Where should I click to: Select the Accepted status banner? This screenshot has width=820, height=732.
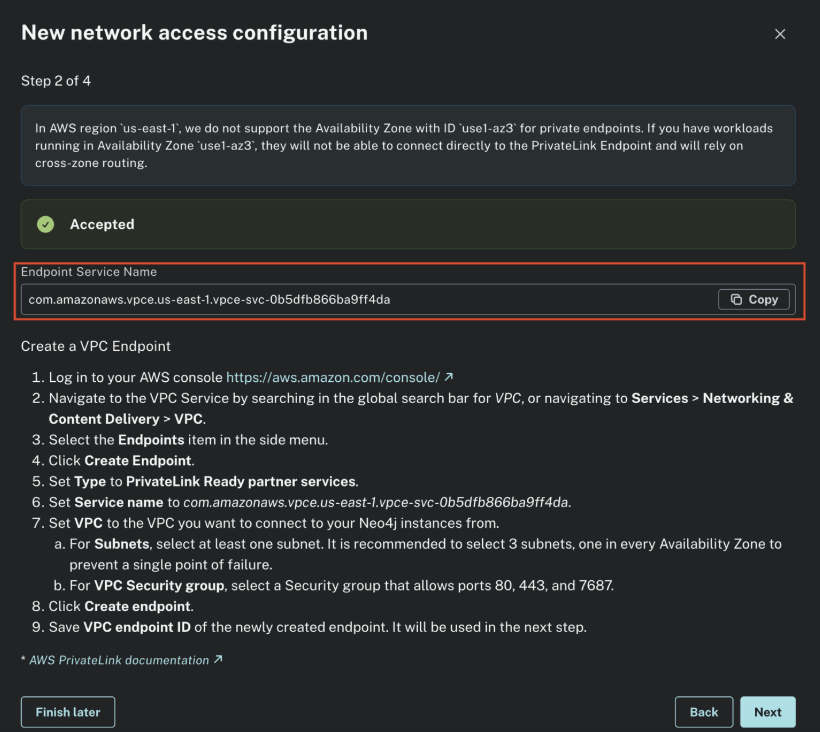pyautogui.click(x=410, y=224)
